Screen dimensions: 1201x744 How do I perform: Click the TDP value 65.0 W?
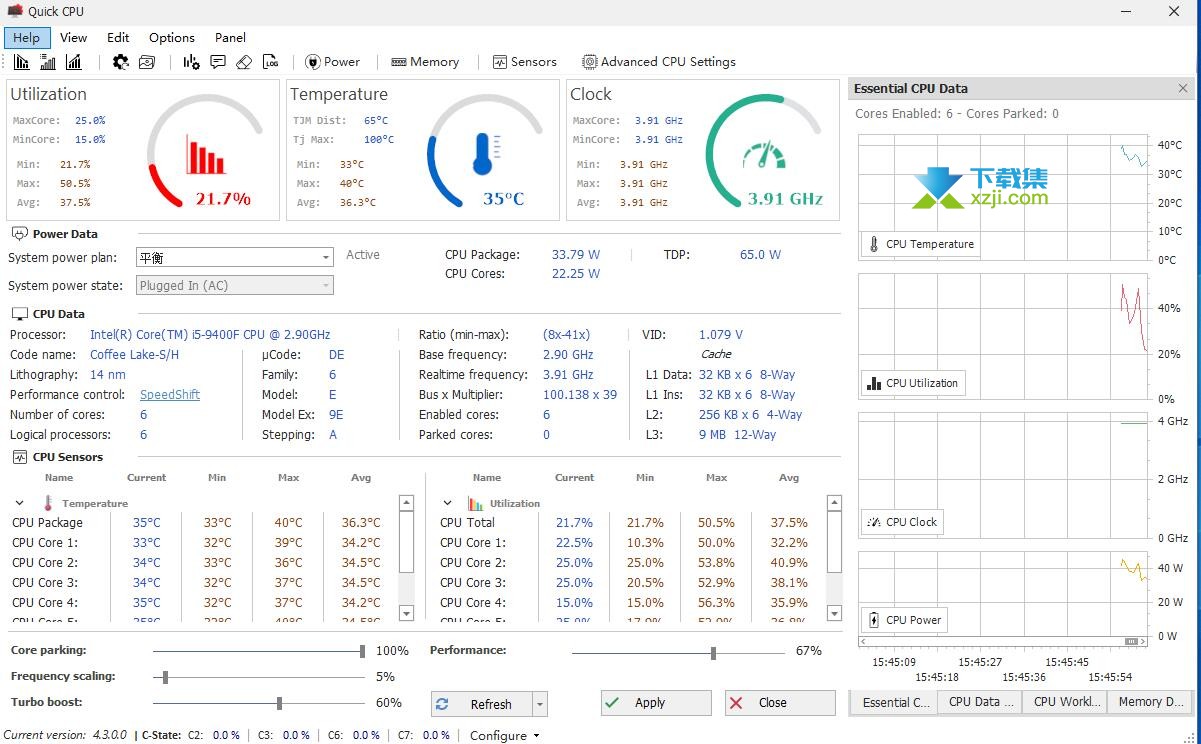760,255
